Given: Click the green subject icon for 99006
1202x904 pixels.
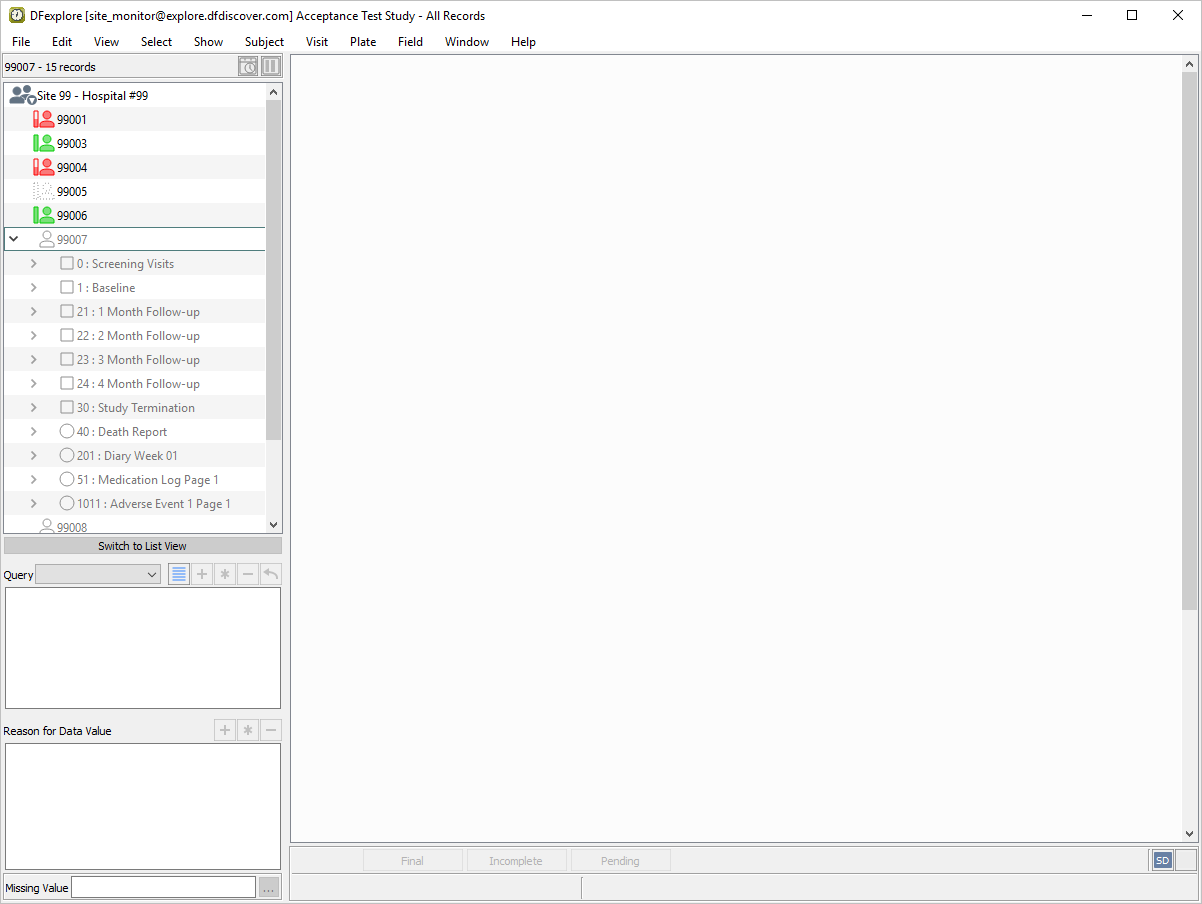Looking at the screenshot, I should (43, 215).
